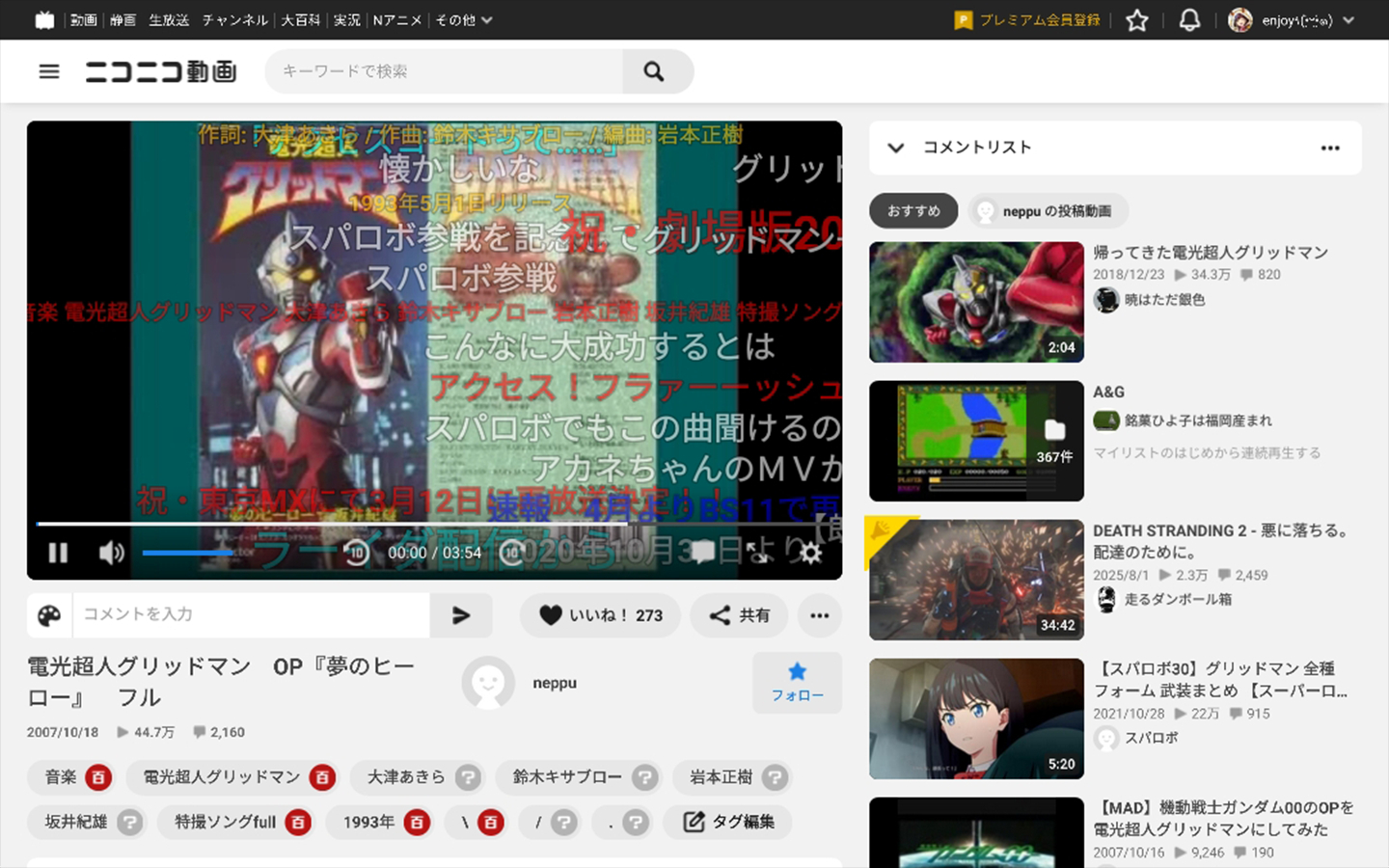The image size is (1389, 868).
Task: Pause the video playback
Action: point(59,553)
